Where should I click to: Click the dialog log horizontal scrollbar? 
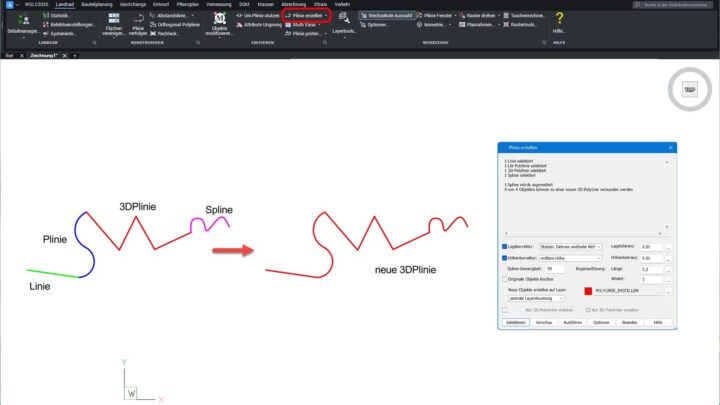coord(583,233)
